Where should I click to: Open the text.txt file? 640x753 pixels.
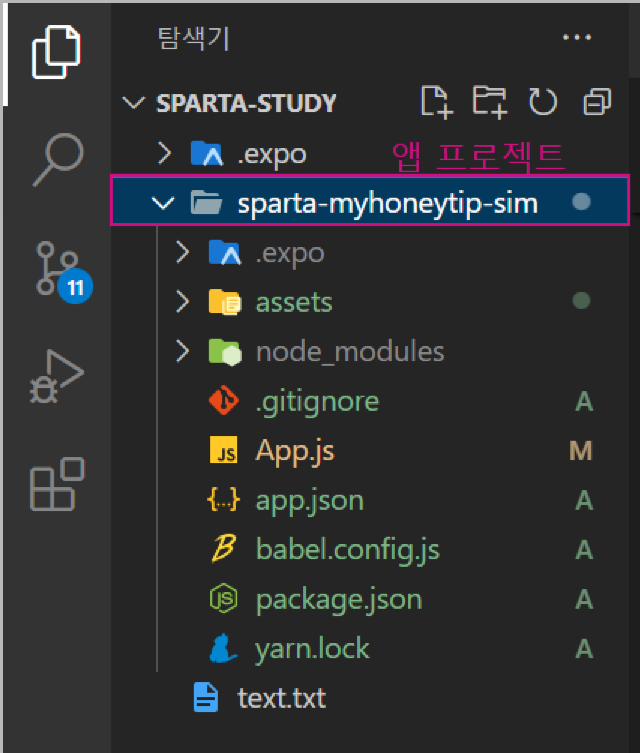(281, 697)
